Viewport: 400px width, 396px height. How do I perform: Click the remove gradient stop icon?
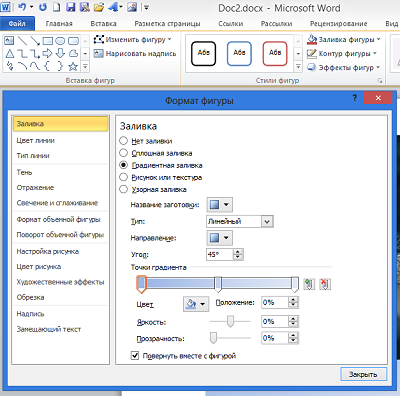(325, 284)
